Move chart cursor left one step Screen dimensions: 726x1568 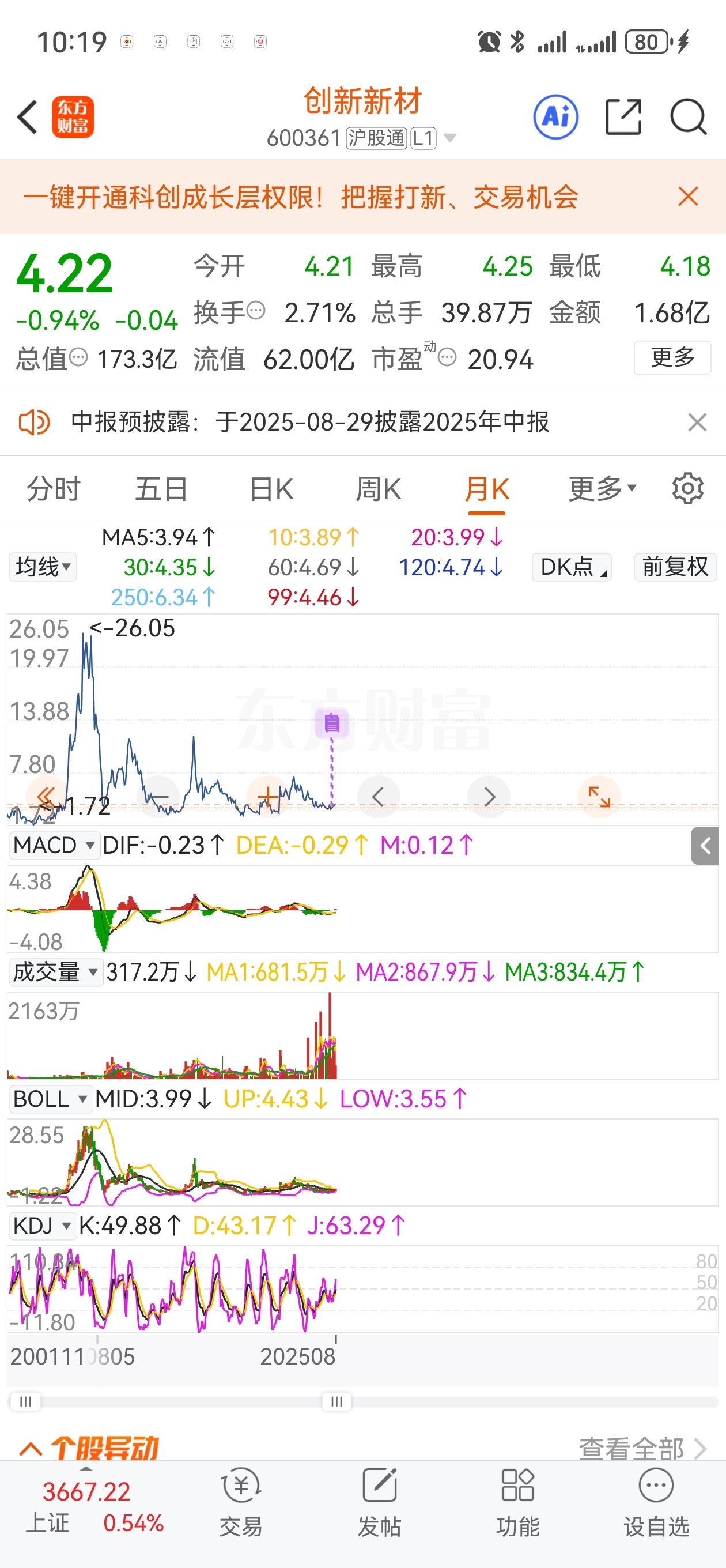378,796
